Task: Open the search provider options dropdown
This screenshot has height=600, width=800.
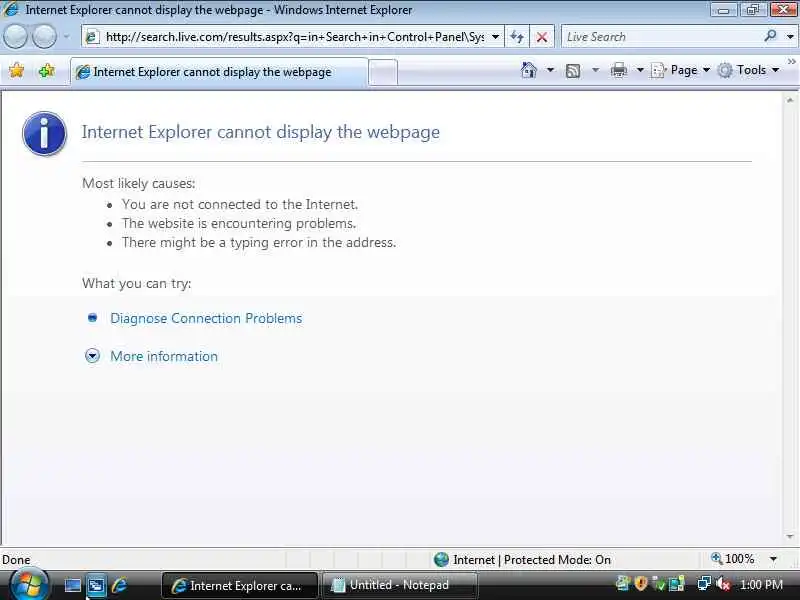Action: 790,37
